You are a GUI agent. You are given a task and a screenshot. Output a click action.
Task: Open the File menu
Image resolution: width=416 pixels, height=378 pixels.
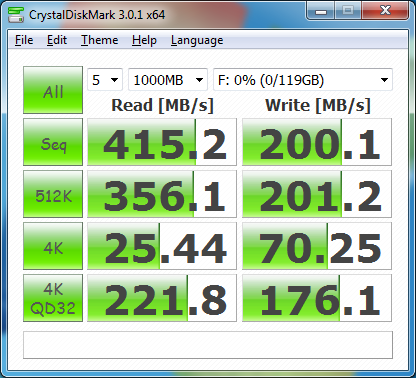24,40
